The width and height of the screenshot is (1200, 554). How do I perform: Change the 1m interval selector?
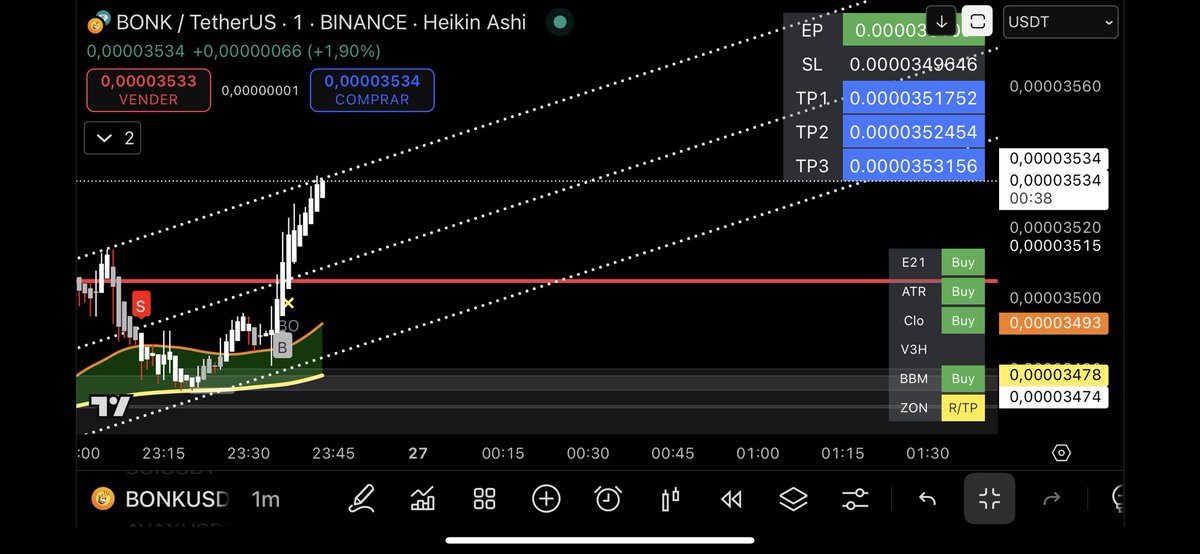coord(266,499)
